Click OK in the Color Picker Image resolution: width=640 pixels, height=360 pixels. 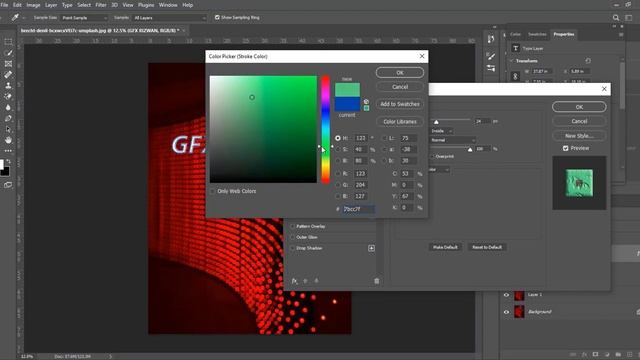click(400, 73)
